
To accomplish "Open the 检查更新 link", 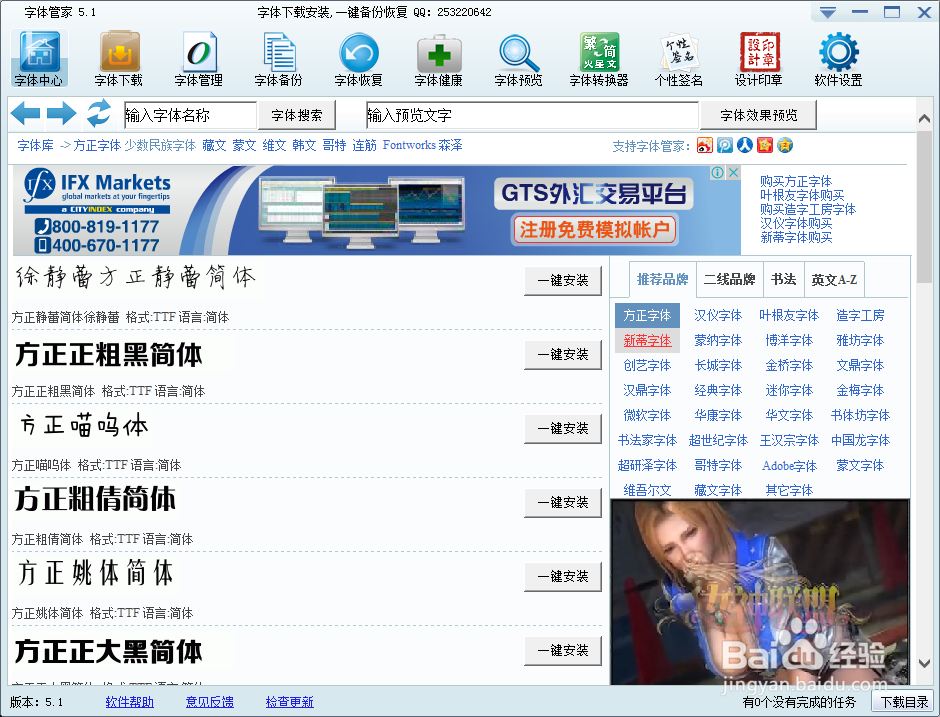I will click(x=290, y=702).
